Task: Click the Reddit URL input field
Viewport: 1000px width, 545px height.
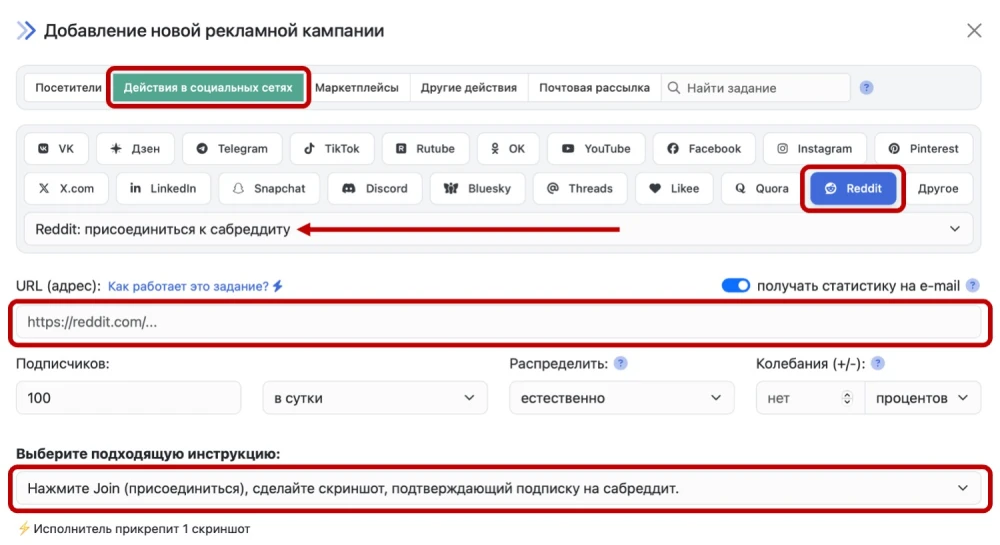Action: coord(501,323)
